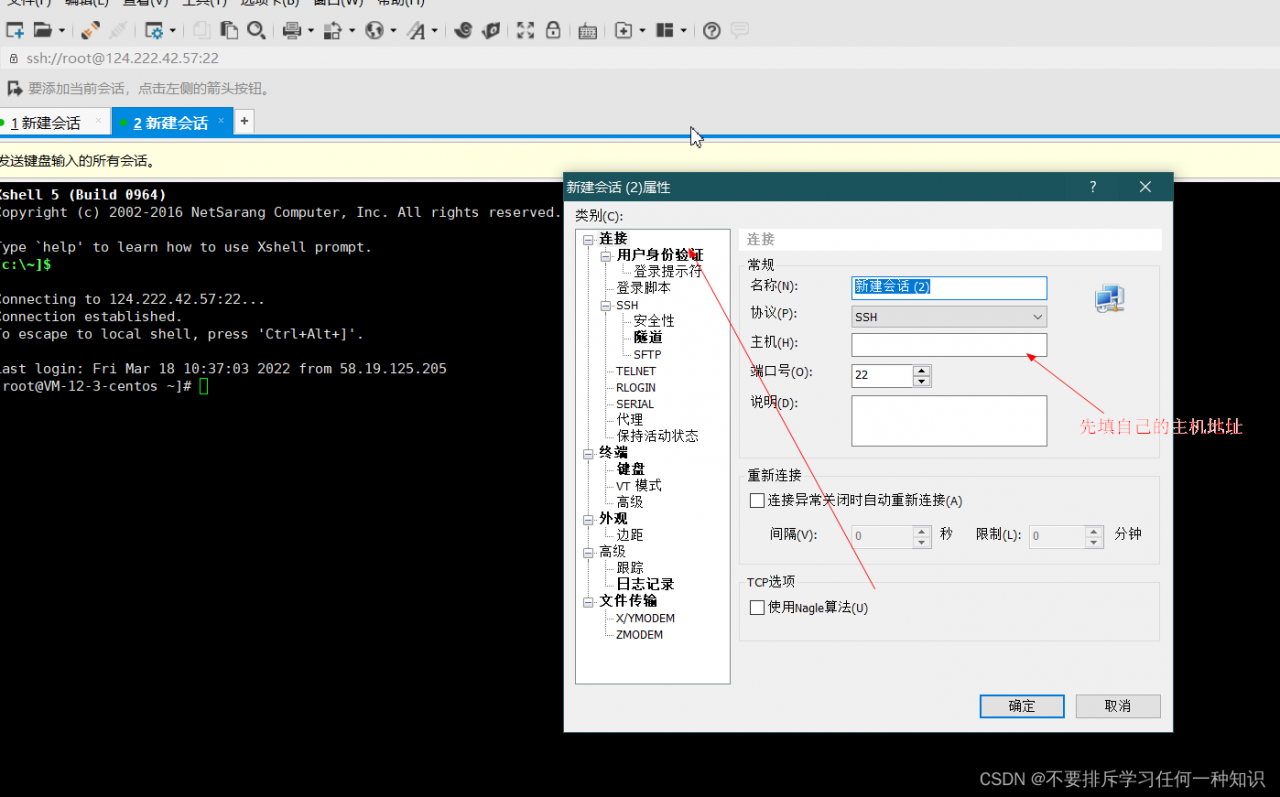Click the Find magnifier icon
Screen dimensions: 1280x797
pyautogui.click(x=256, y=31)
